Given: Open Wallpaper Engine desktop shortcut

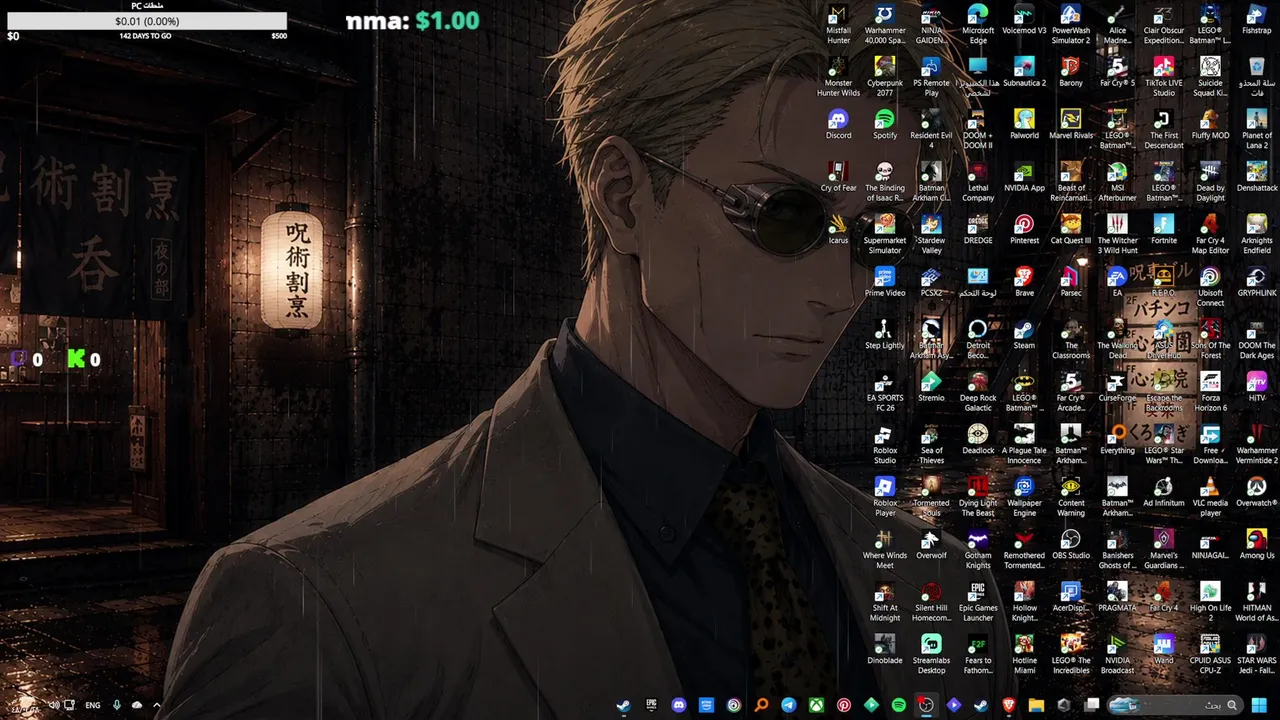Looking at the screenshot, I should click(1024, 497).
